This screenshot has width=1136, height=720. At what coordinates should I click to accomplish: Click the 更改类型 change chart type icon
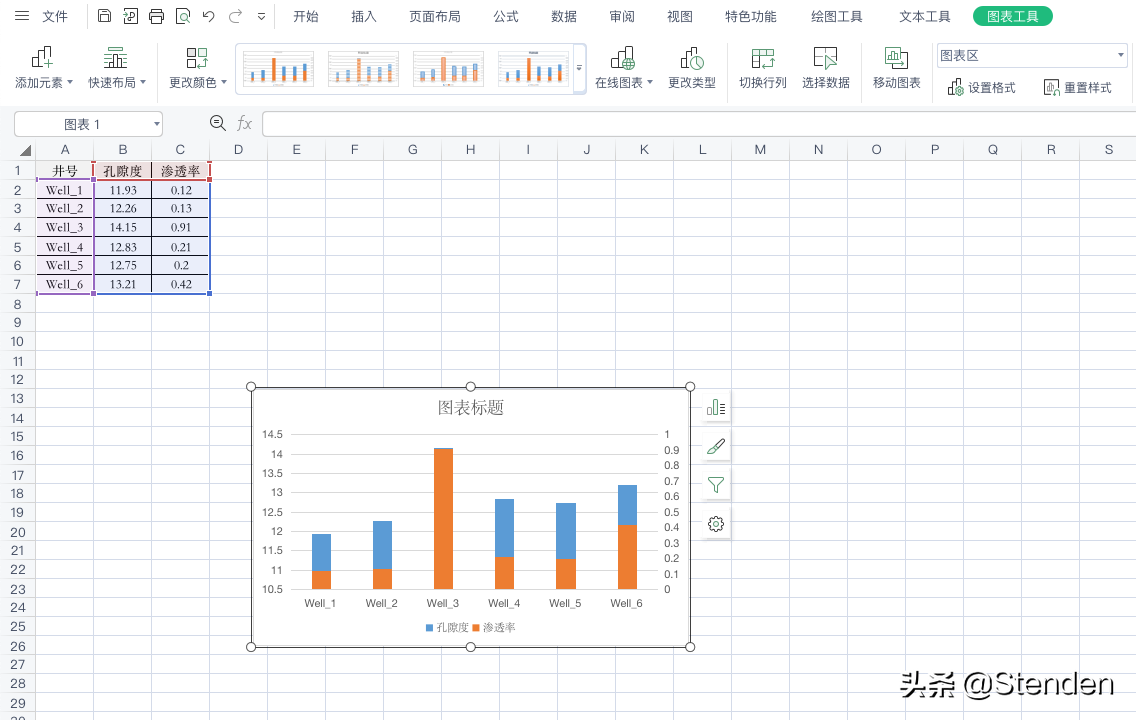tap(692, 58)
